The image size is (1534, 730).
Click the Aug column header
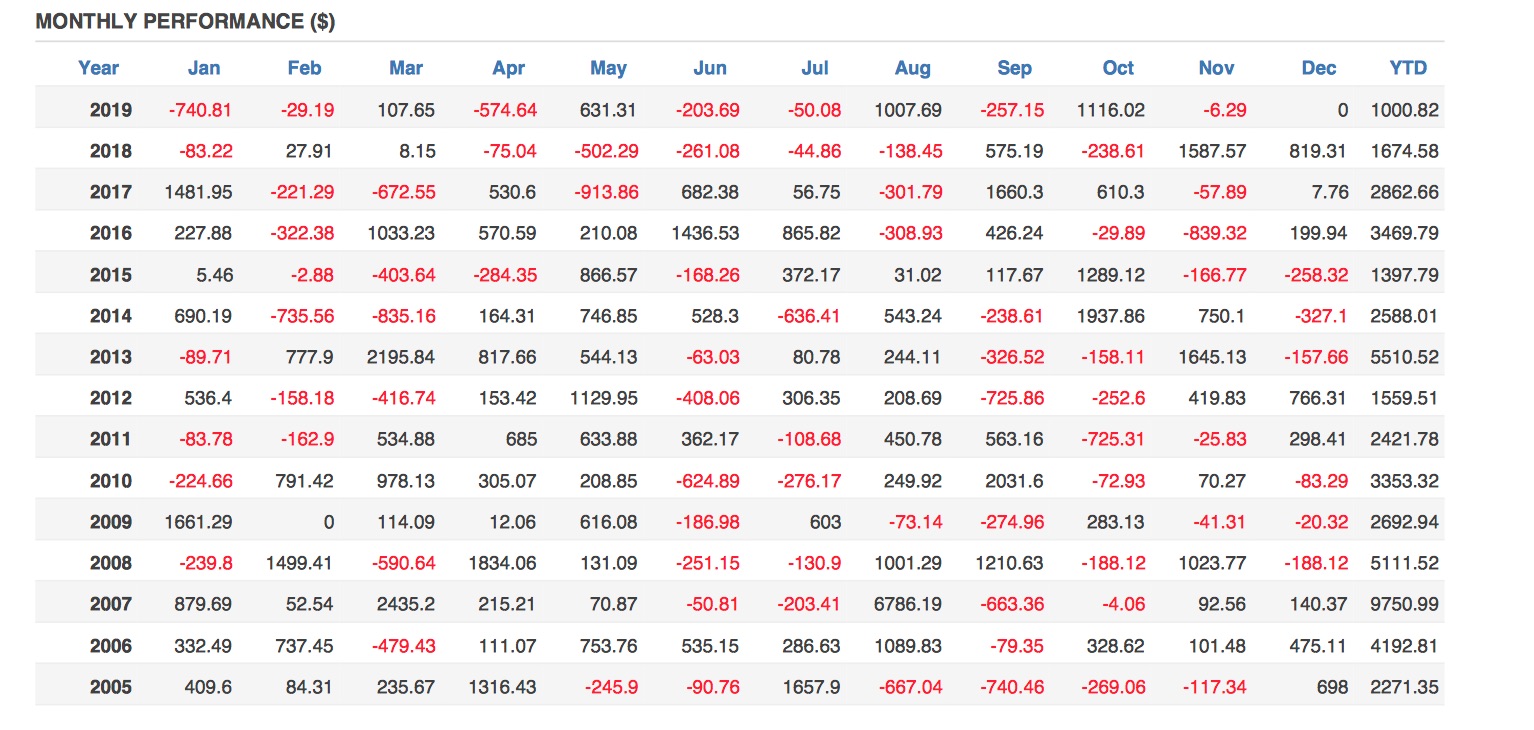pyautogui.click(x=912, y=68)
